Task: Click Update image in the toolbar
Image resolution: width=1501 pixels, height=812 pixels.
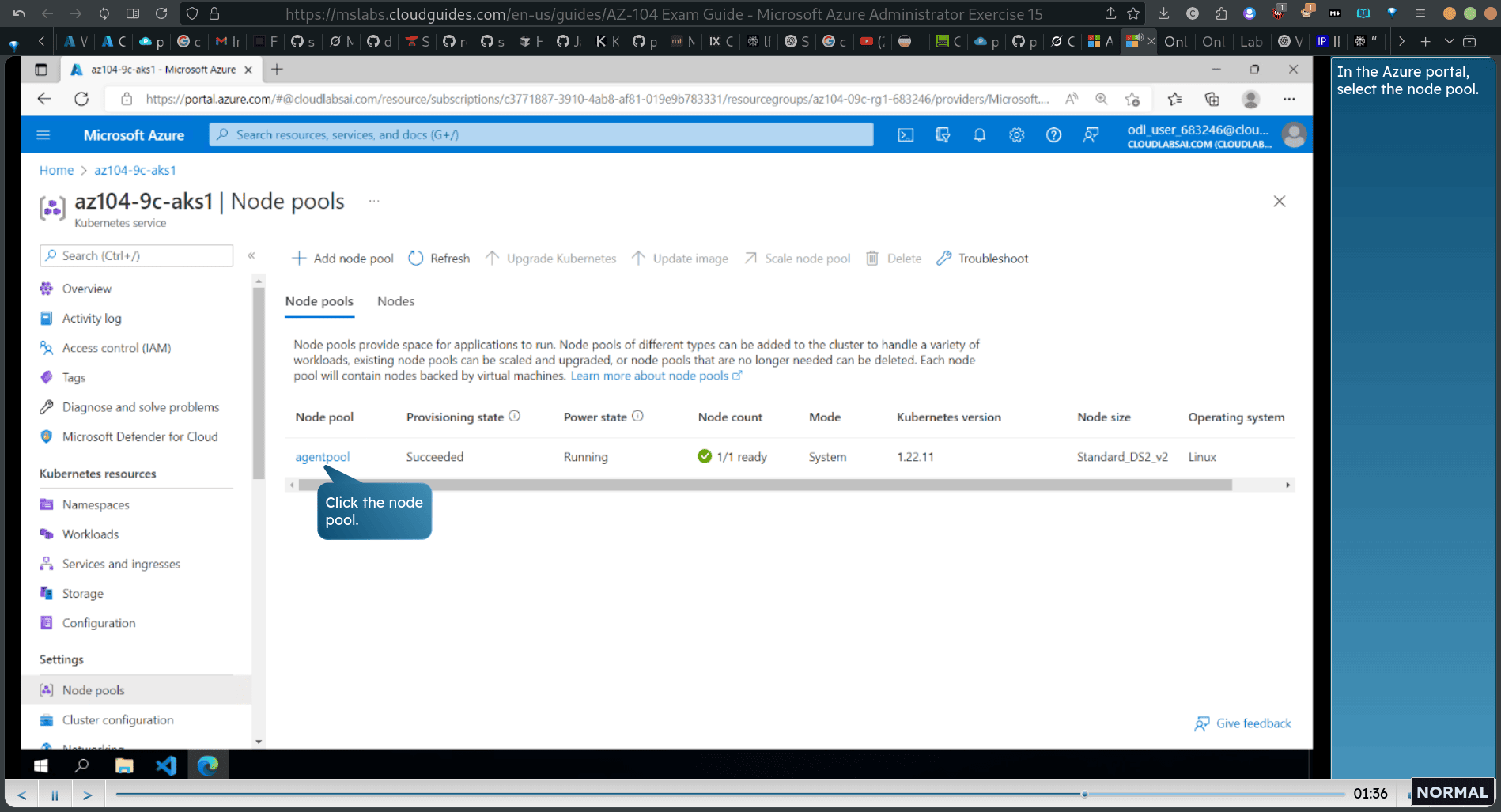Action: [680, 259]
